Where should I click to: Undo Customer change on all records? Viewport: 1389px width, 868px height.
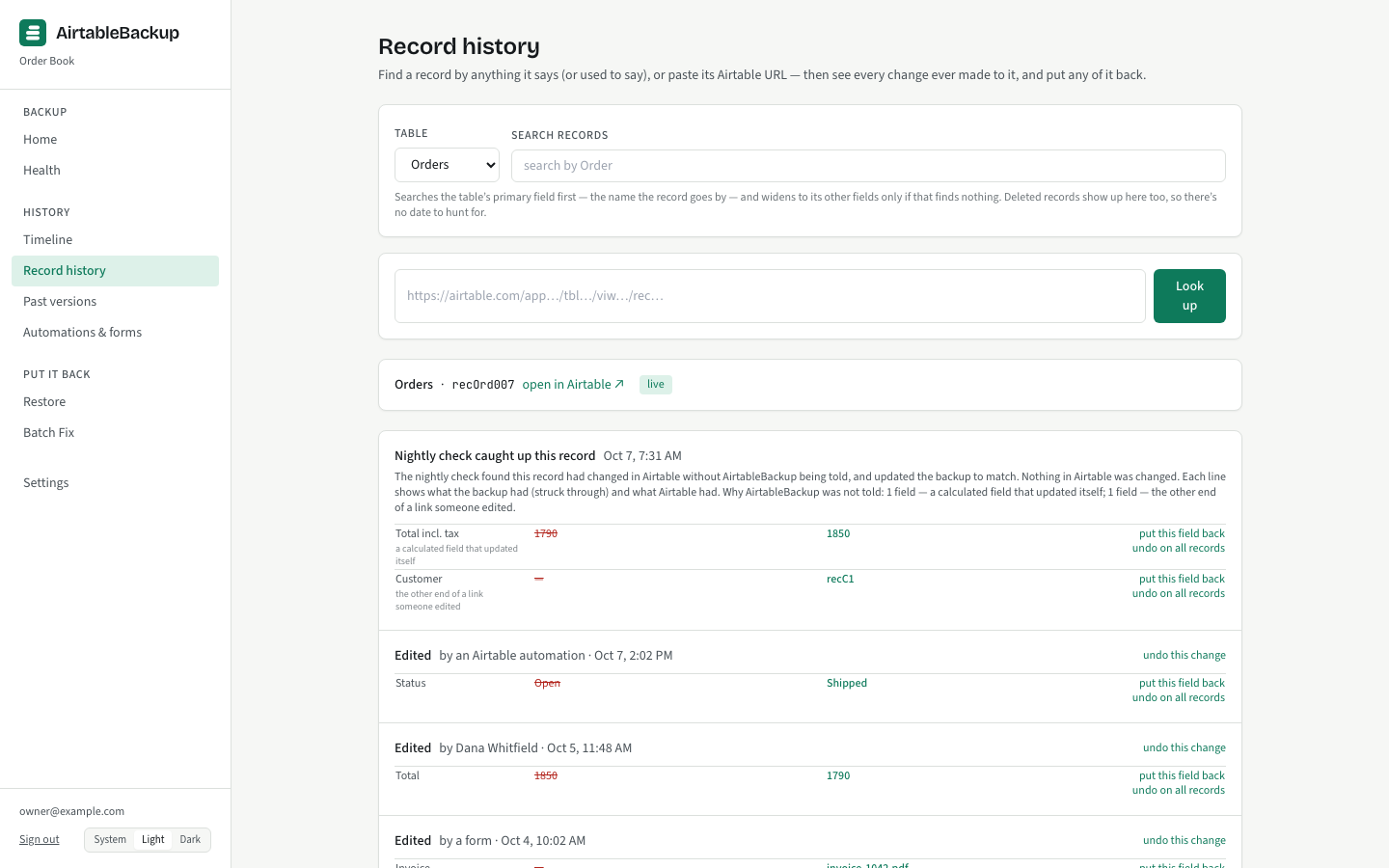pos(1179,593)
